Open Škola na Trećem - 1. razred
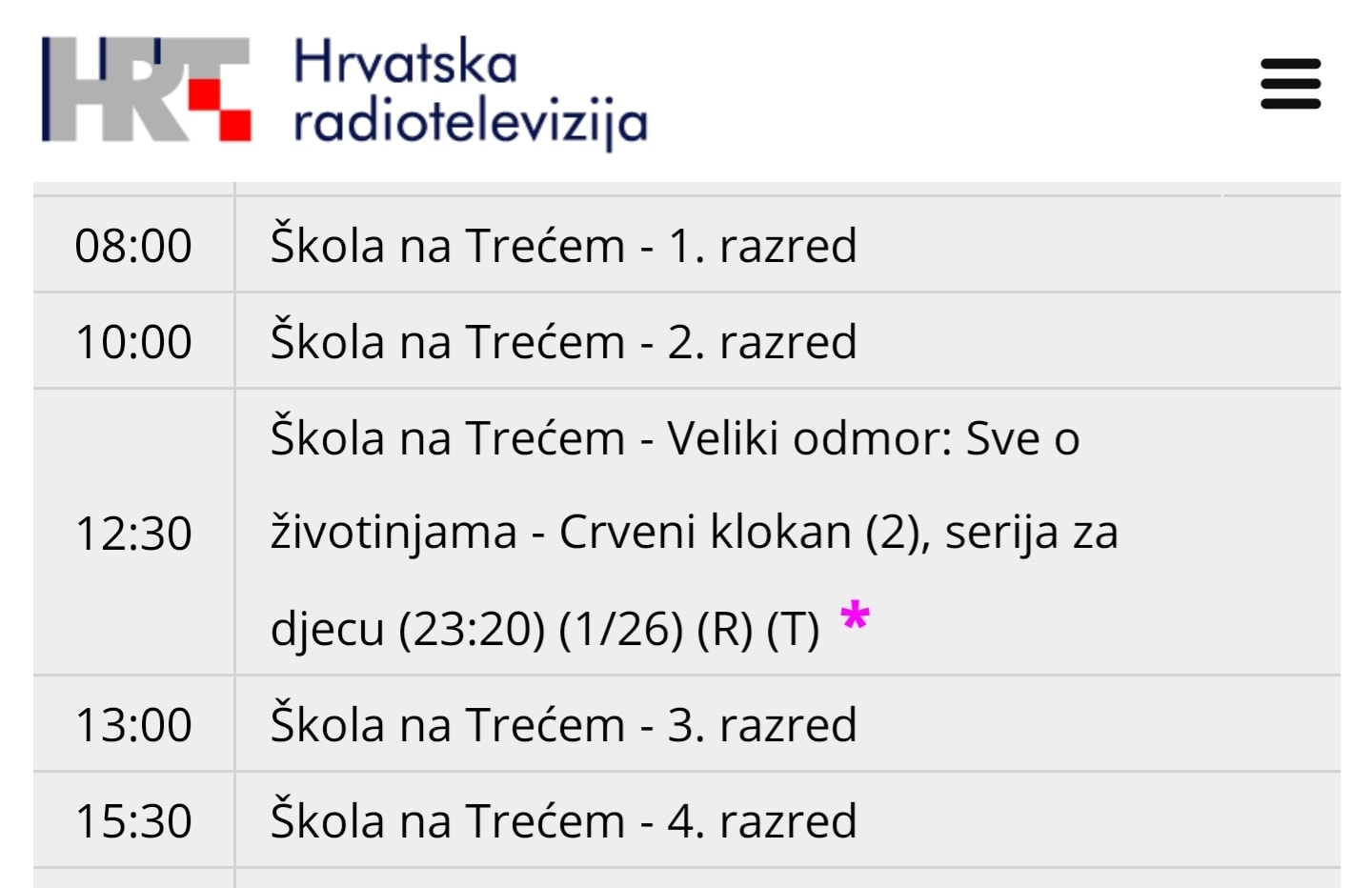1372x888 pixels. (x=563, y=245)
